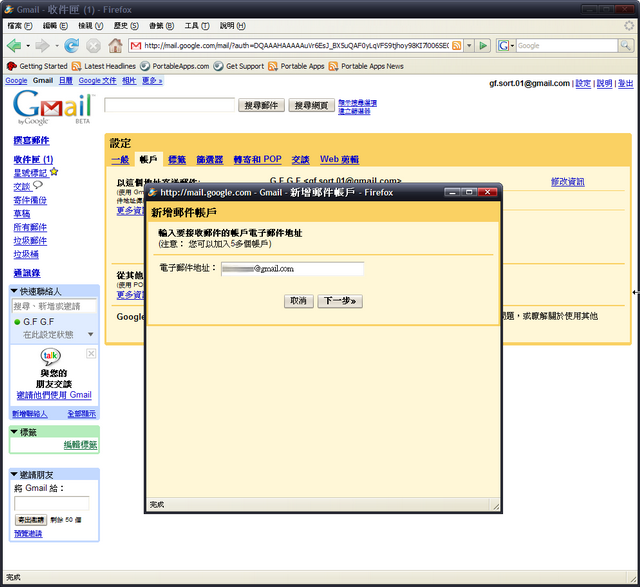Image resolution: width=640 pixels, height=587 pixels.
Task: Click the green Back arrow in Firefox toolbar
Action: [14, 46]
